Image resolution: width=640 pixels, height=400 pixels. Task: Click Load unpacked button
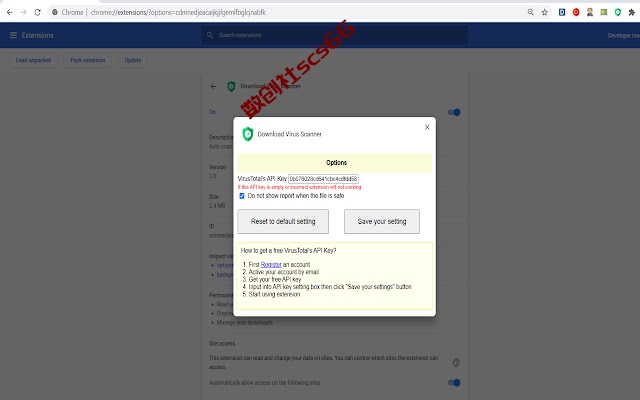[33, 60]
